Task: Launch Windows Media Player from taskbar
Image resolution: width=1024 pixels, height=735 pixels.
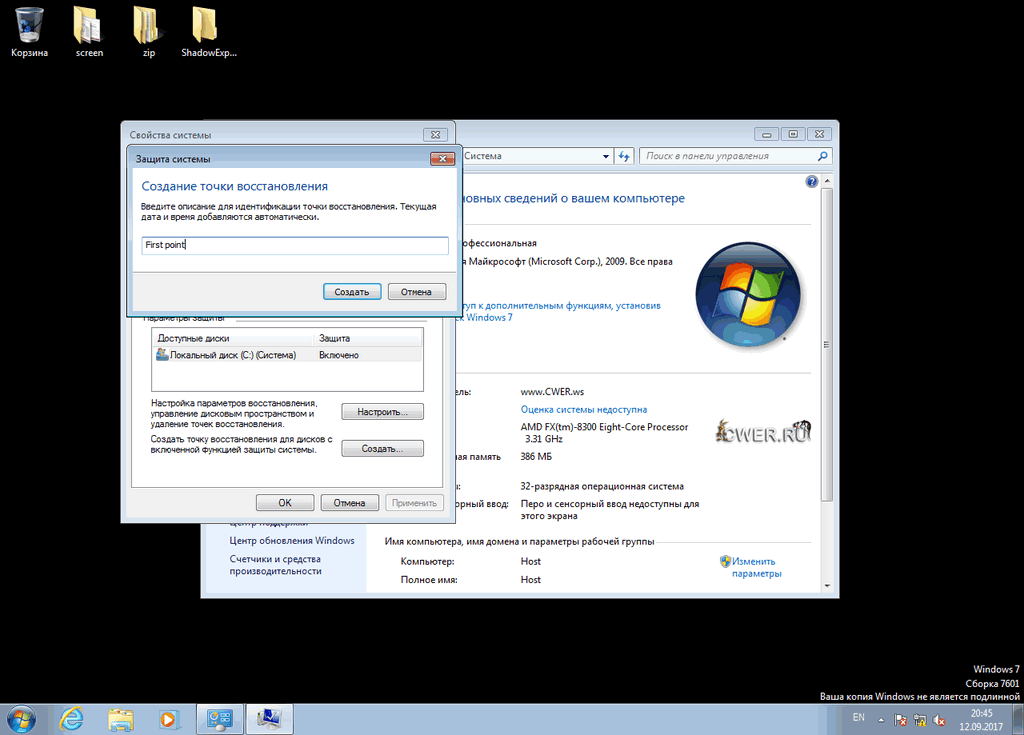Action: 168,718
